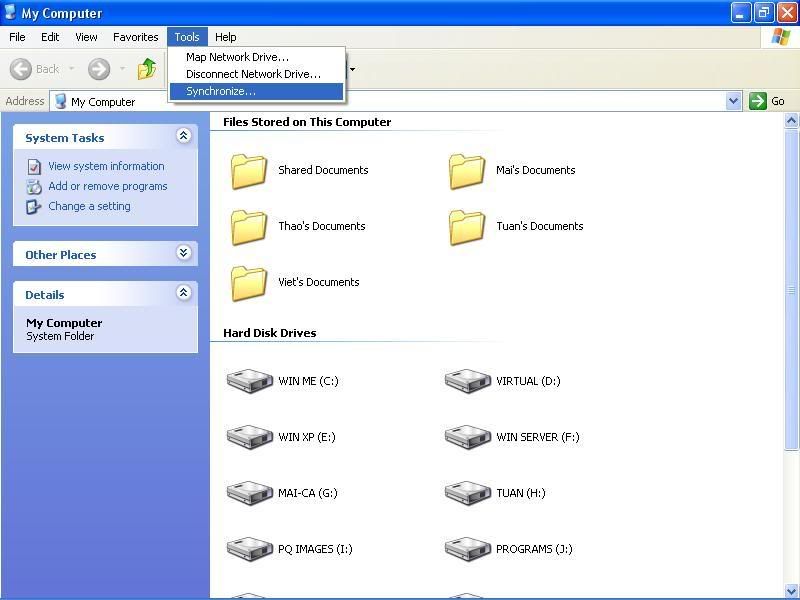Click the Details header text
800x600 pixels.
[x=45, y=295]
